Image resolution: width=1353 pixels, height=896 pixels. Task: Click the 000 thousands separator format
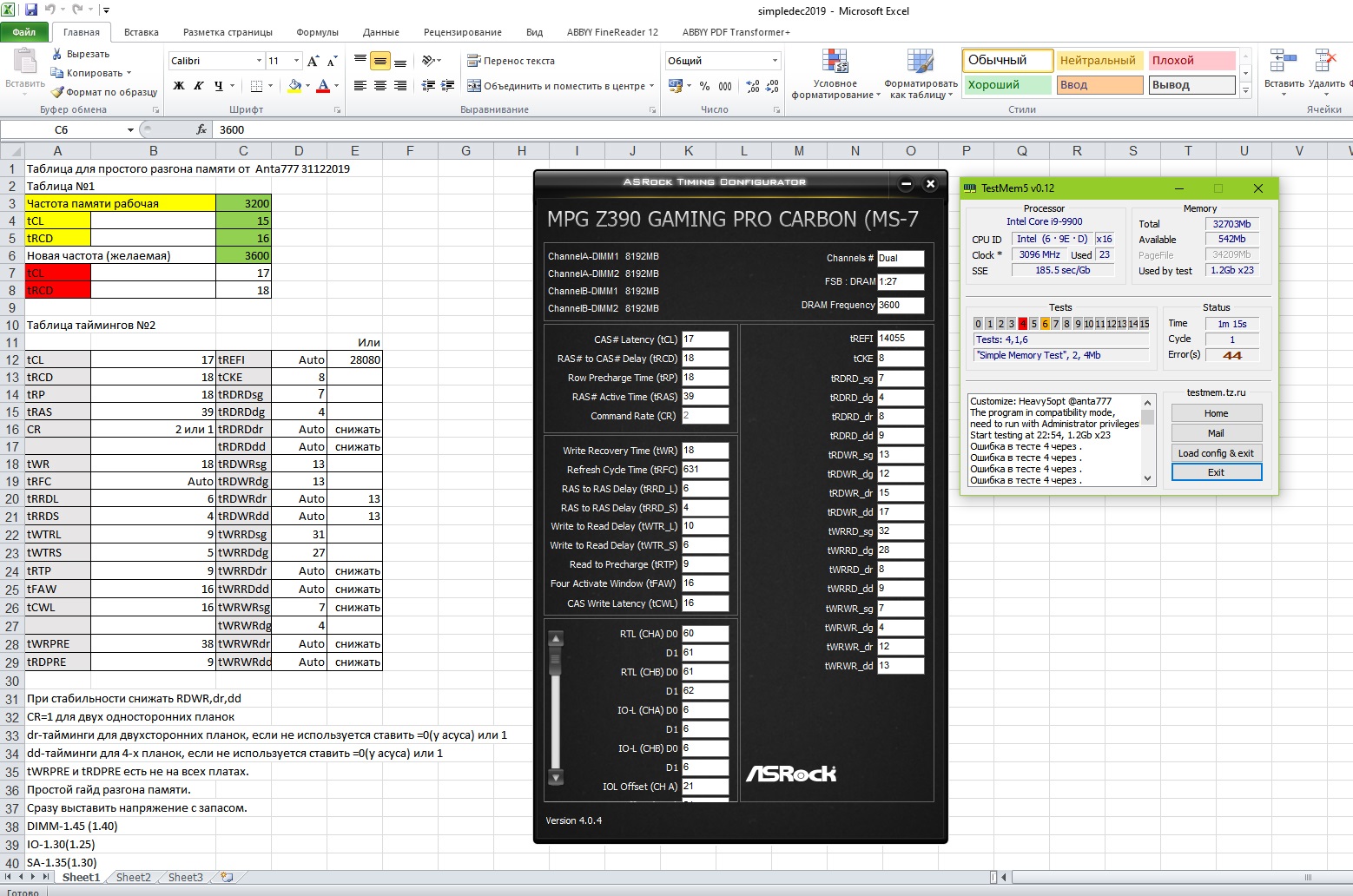click(x=725, y=86)
